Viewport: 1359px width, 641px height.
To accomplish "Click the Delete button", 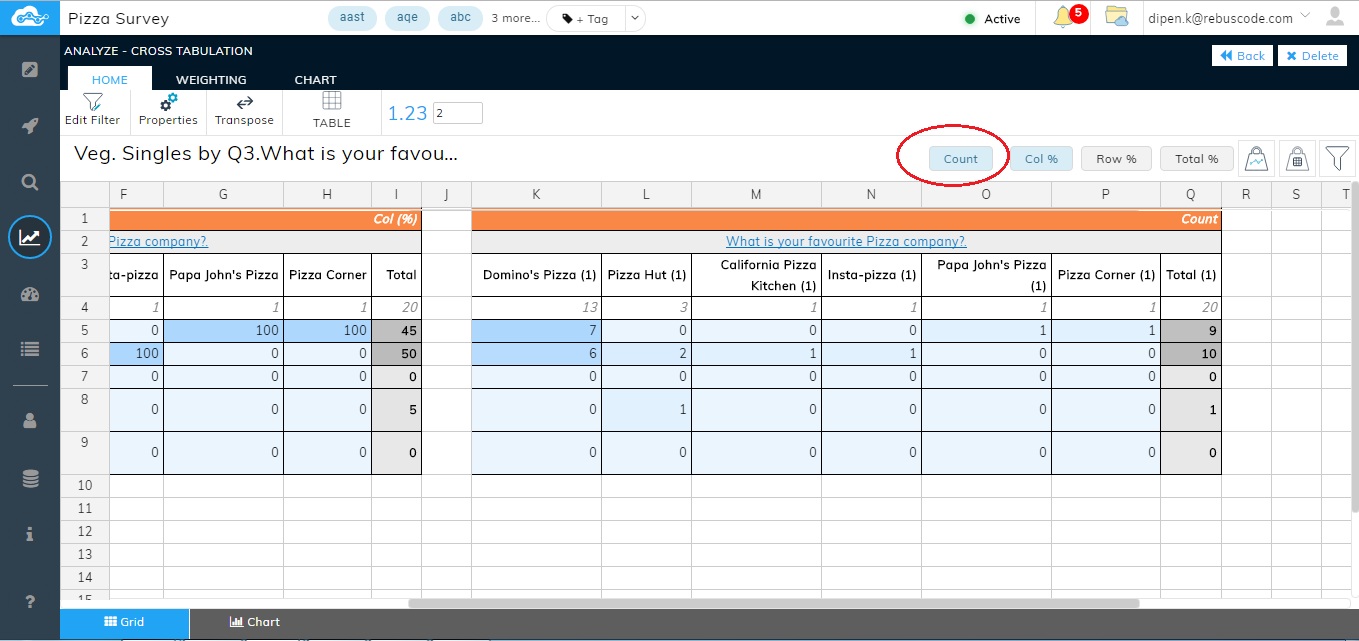I will (1312, 56).
